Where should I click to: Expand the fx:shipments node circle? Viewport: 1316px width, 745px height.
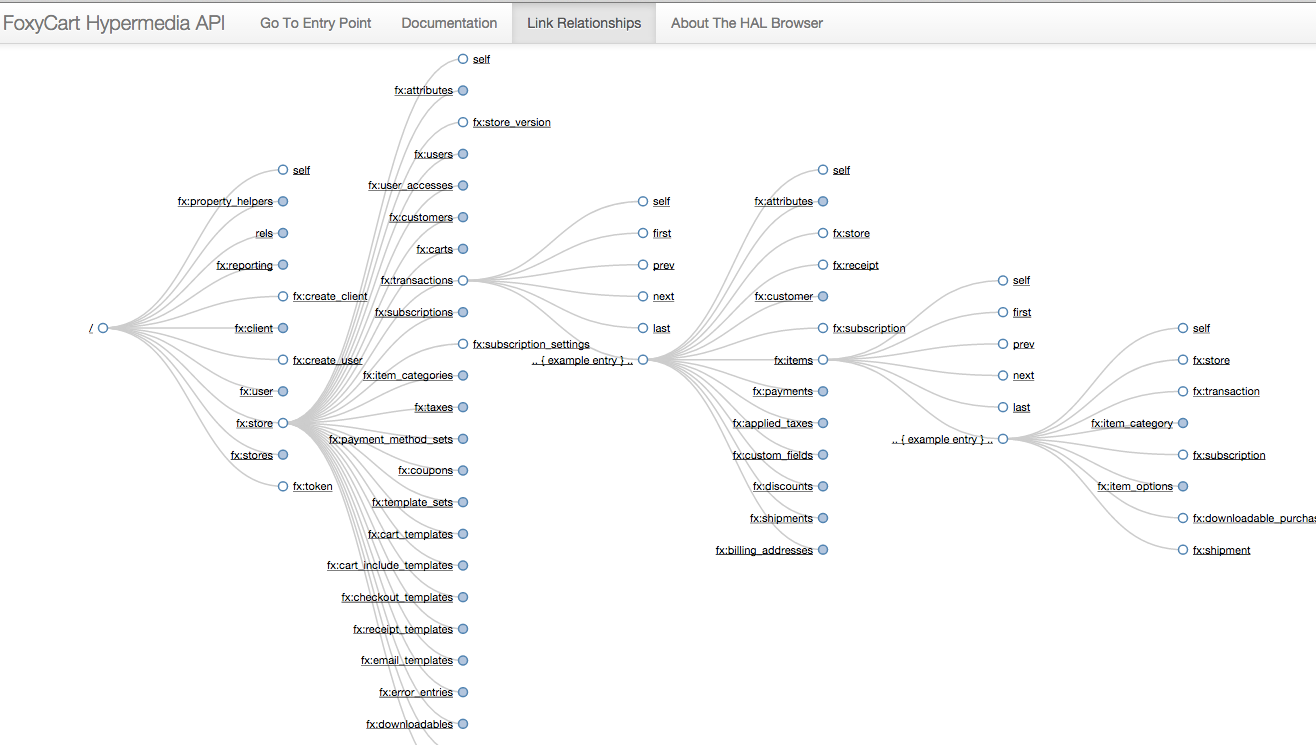(823, 518)
